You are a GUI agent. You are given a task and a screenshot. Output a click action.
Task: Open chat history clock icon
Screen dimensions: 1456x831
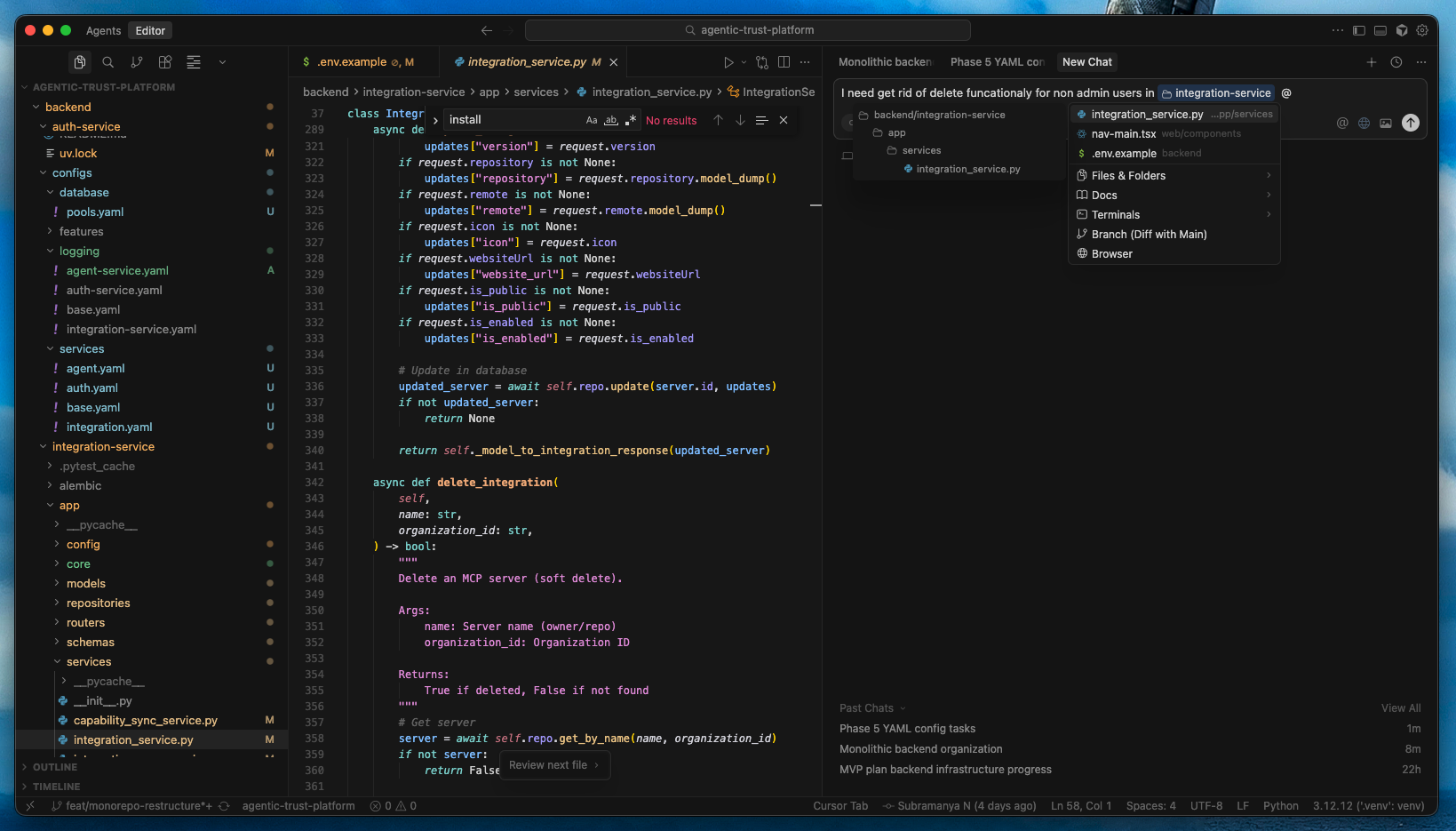(x=1396, y=62)
